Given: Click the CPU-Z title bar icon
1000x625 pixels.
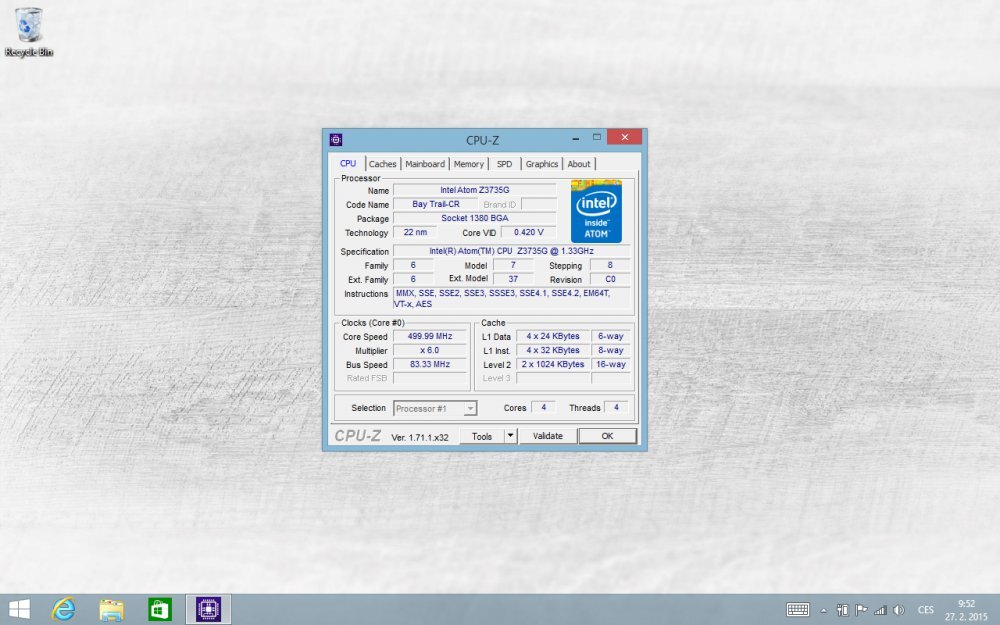Looking at the screenshot, I should pos(336,140).
